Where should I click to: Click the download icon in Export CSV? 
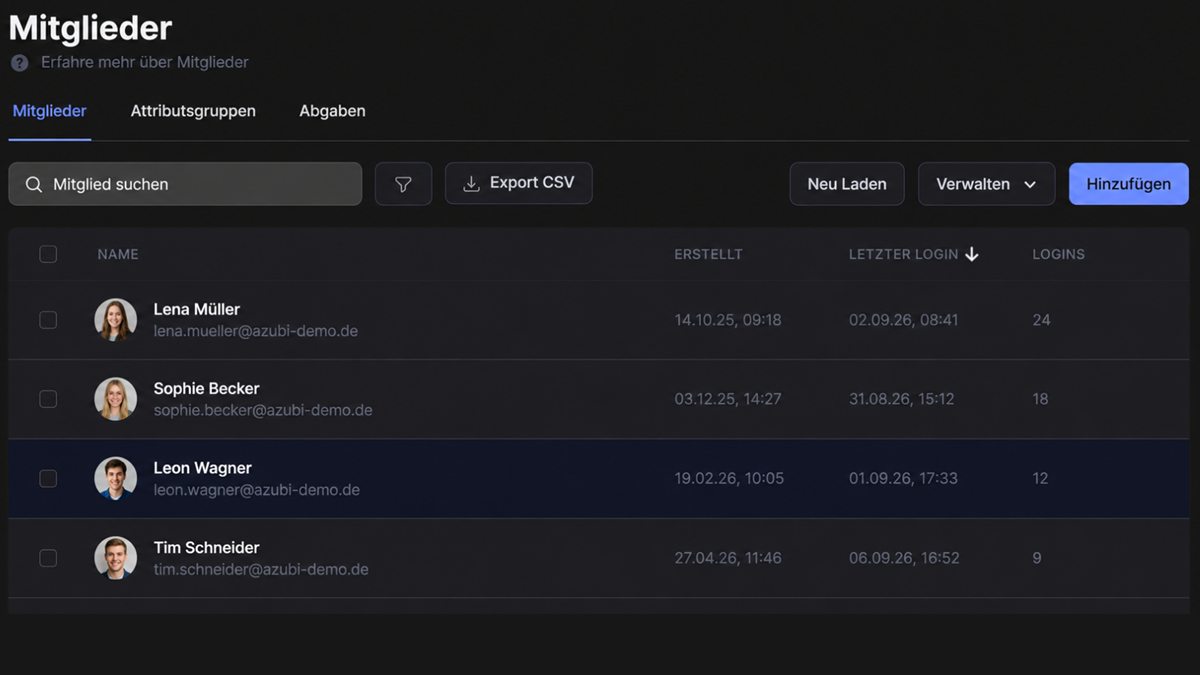point(472,184)
